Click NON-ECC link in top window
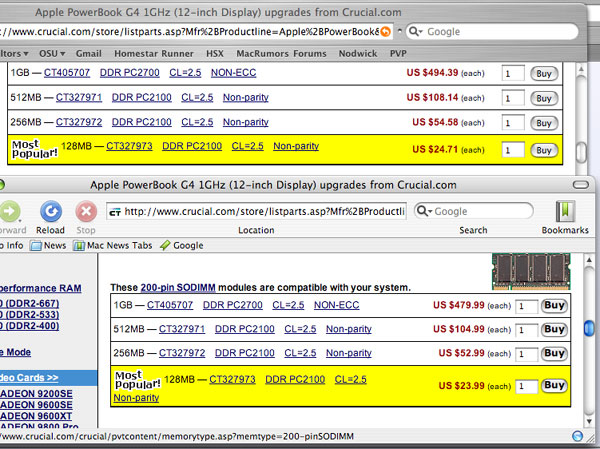The width and height of the screenshot is (600, 449). 233,73
